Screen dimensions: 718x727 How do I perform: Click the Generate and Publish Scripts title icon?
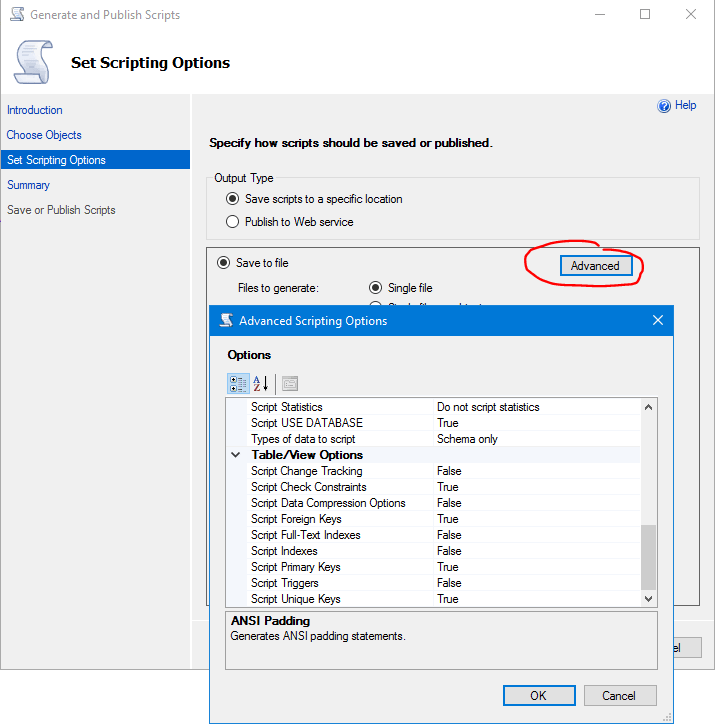[x=17, y=14]
